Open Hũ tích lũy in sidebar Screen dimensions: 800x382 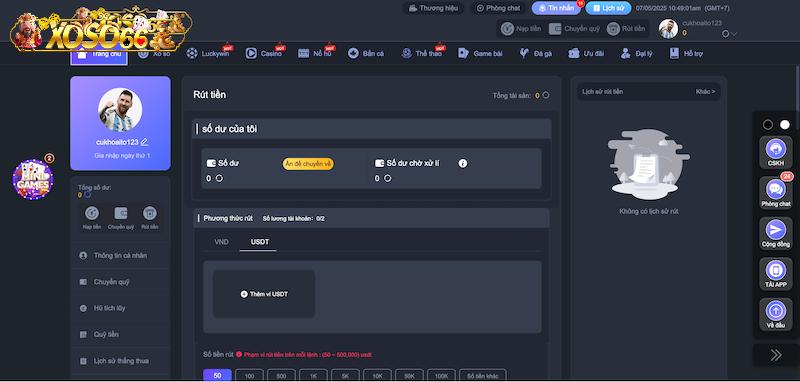click(x=120, y=308)
